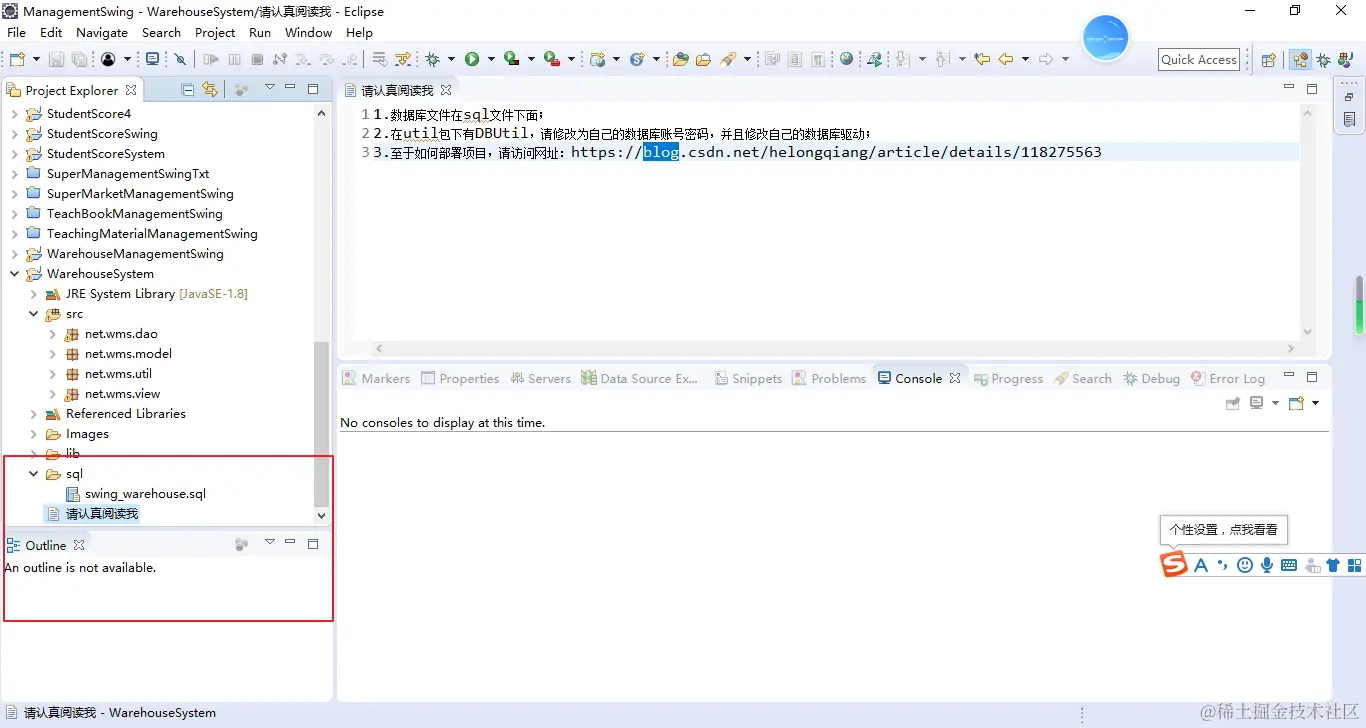
Task: Open the New file dropdown arrow
Action: (x=36, y=59)
